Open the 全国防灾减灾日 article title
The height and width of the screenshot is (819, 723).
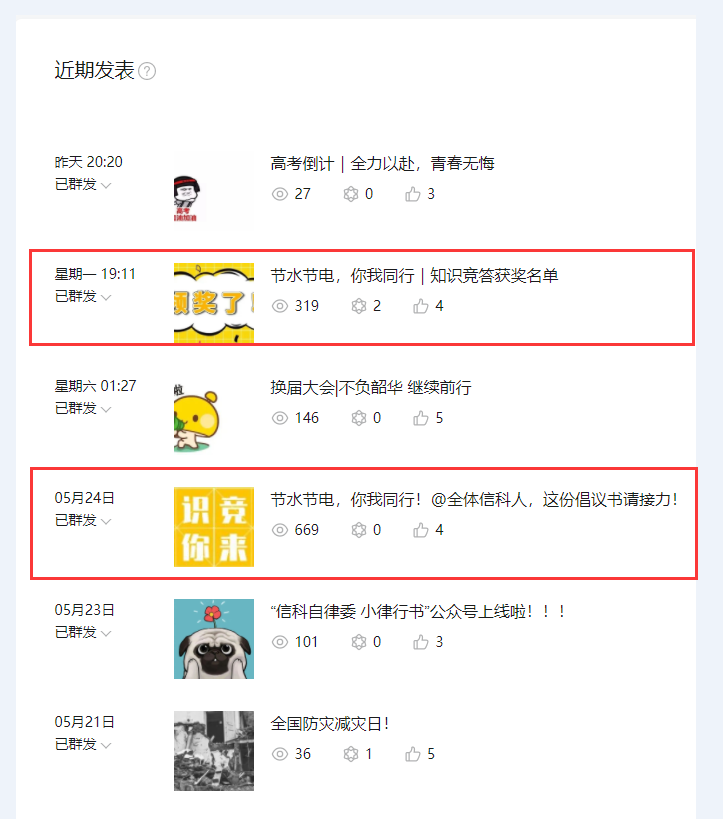coord(330,724)
